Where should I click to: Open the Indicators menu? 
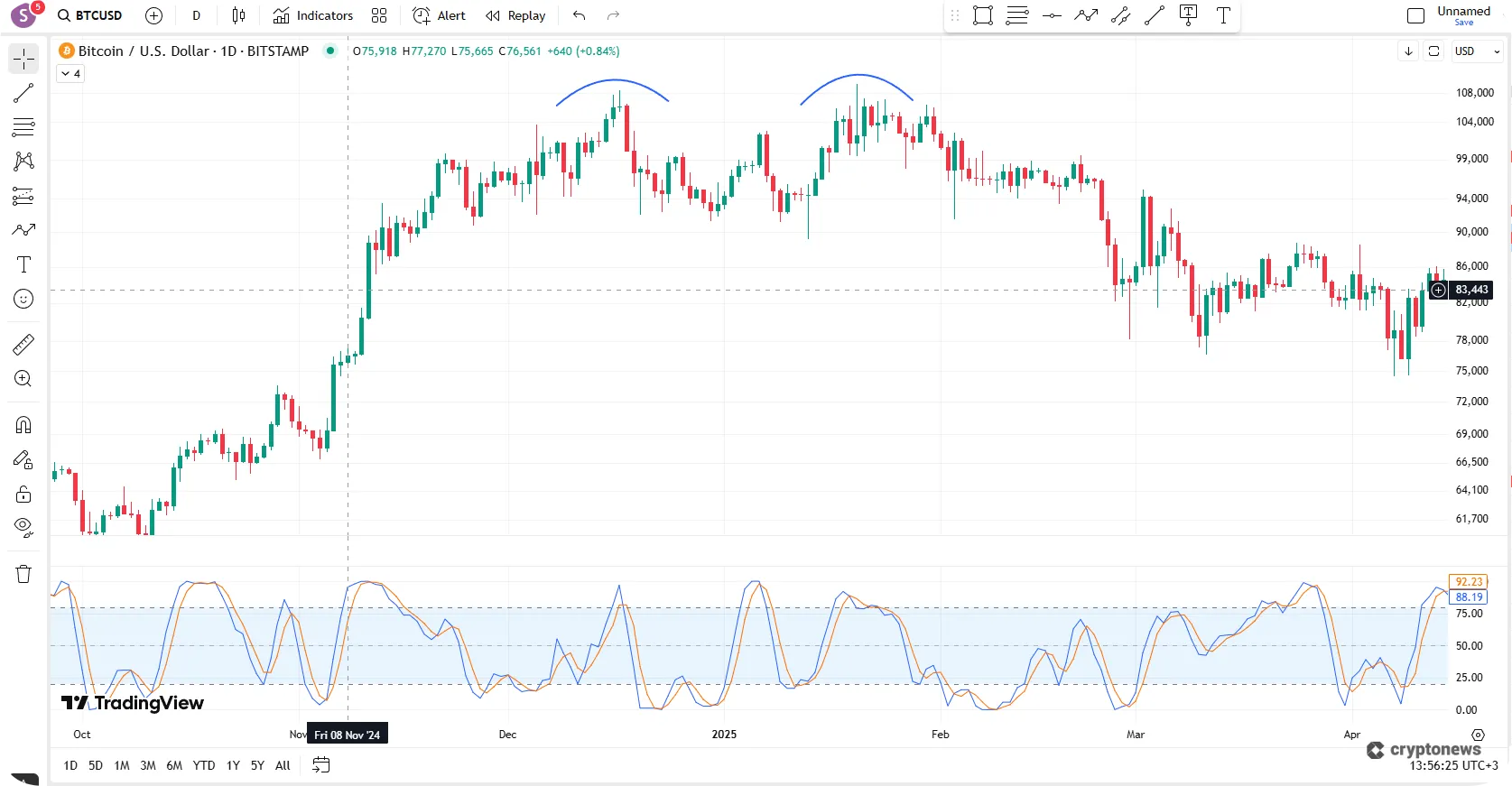click(312, 15)
